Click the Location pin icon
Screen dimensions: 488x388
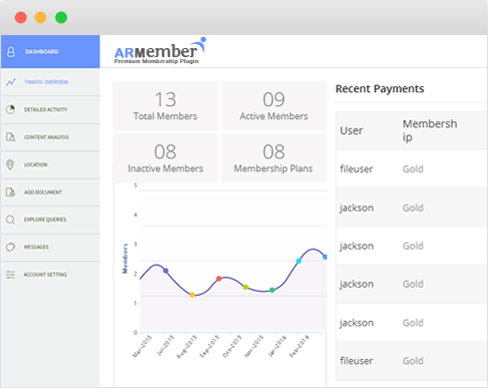[x=10, y=164]
